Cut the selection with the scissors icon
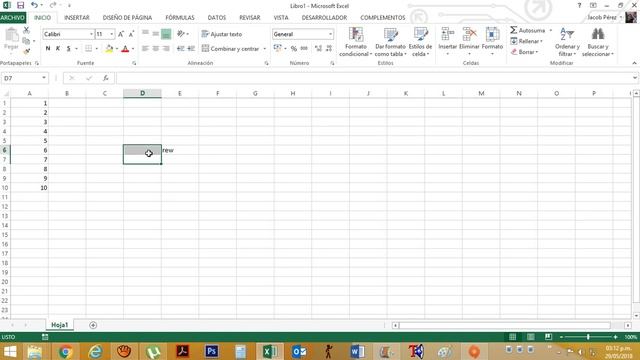640x360 pixels. [26, 30]
